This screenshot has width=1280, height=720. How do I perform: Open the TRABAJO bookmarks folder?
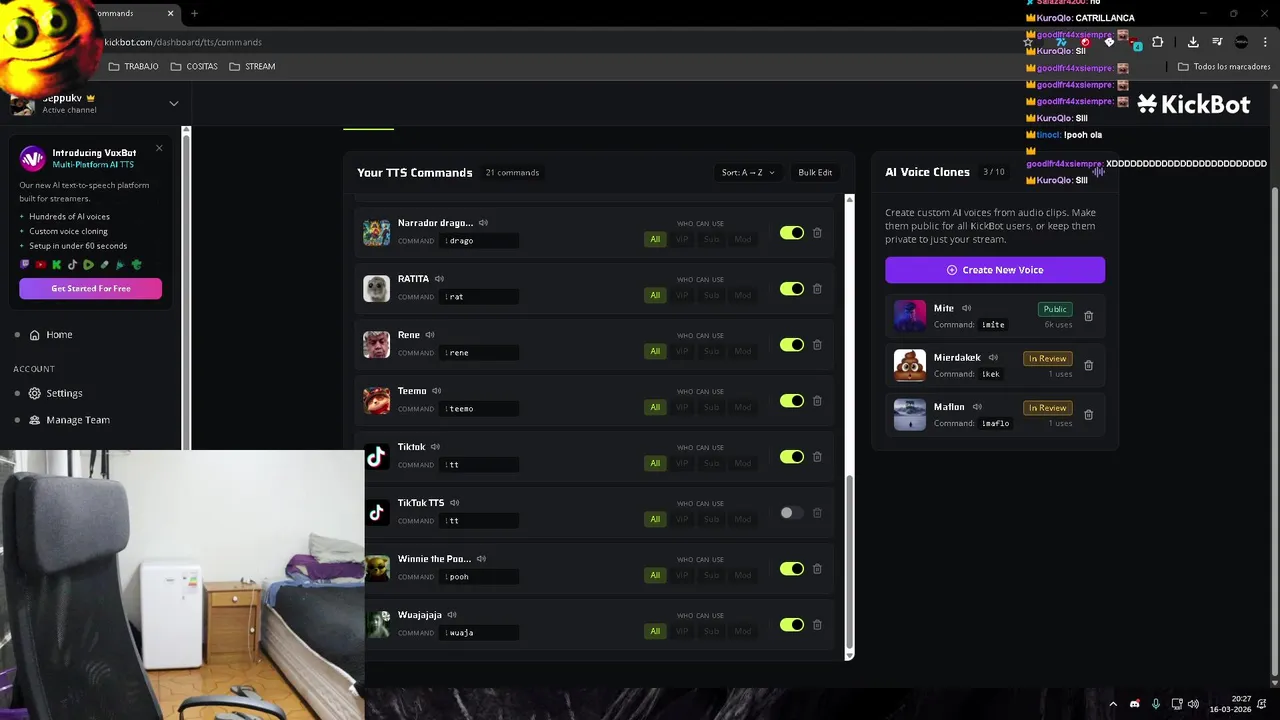point(133,66)
